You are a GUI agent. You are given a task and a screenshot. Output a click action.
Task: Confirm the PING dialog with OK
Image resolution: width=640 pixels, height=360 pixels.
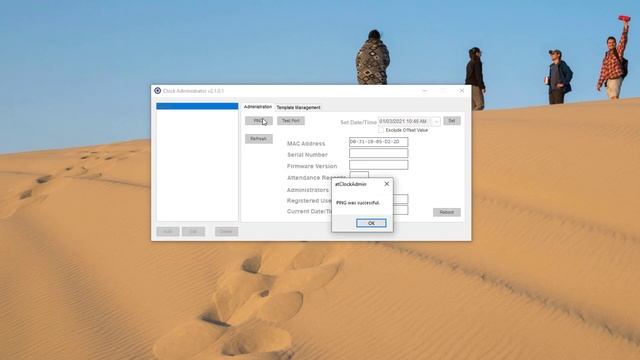(371, 223)
